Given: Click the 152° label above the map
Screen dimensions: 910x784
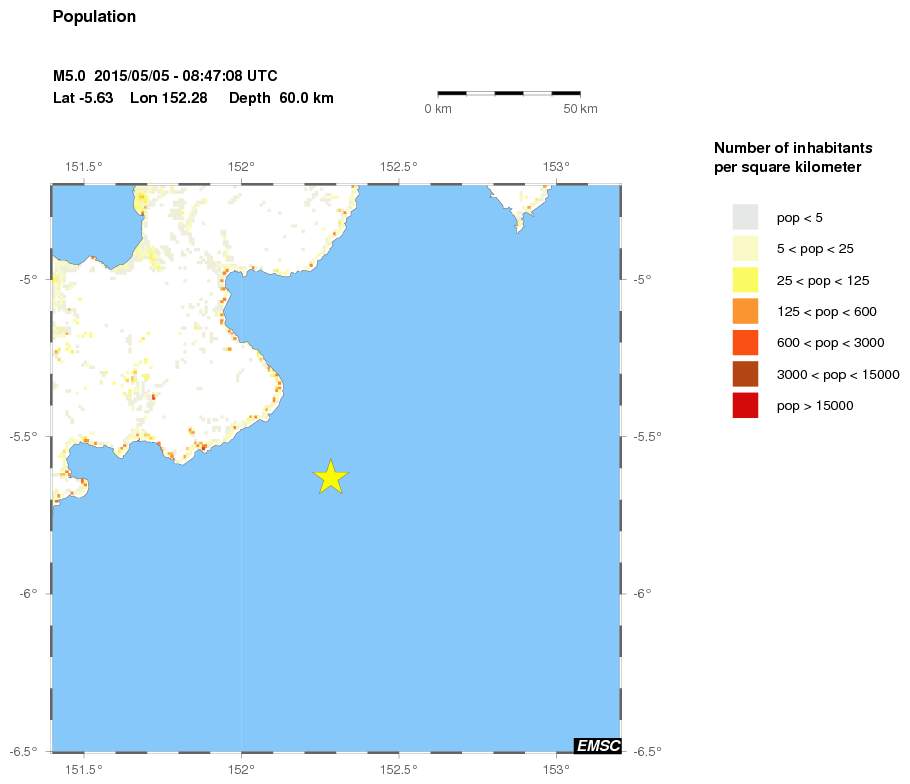Looking at the screenshot, I should pos(241,167).
